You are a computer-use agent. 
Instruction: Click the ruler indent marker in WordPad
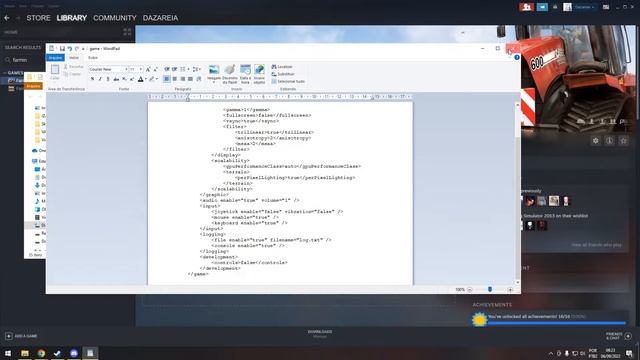click(x=188, y=98)
